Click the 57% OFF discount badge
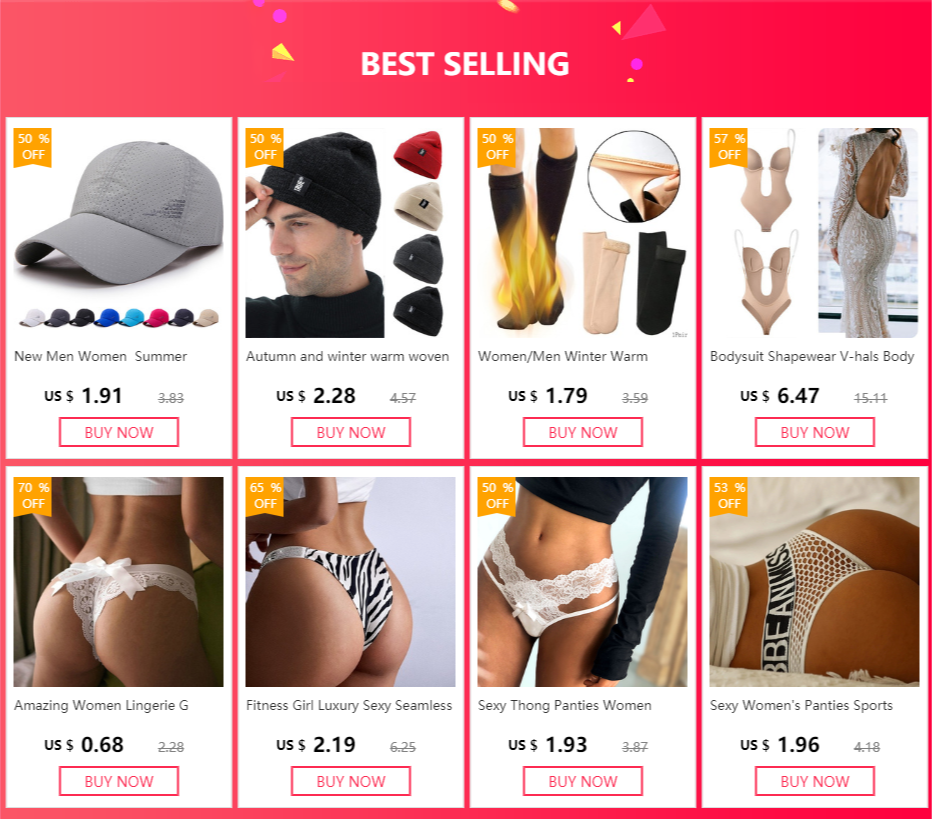The width and height of the screenshot is (932, 819). 729,147
